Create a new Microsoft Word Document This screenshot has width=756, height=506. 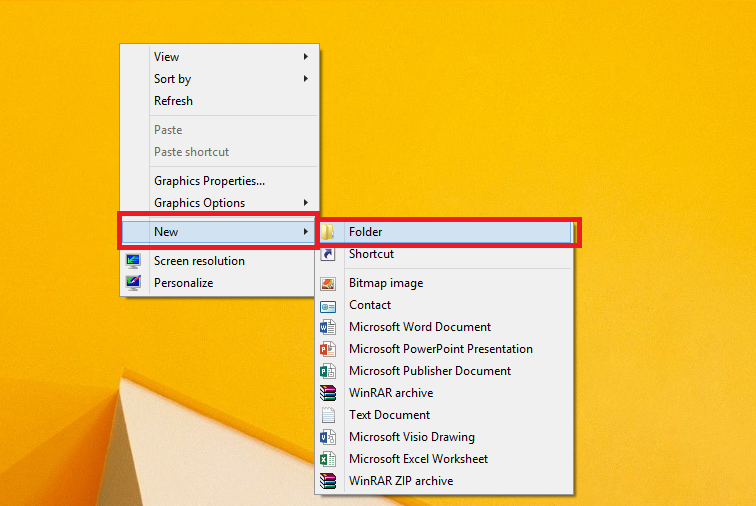click(445, 327)
